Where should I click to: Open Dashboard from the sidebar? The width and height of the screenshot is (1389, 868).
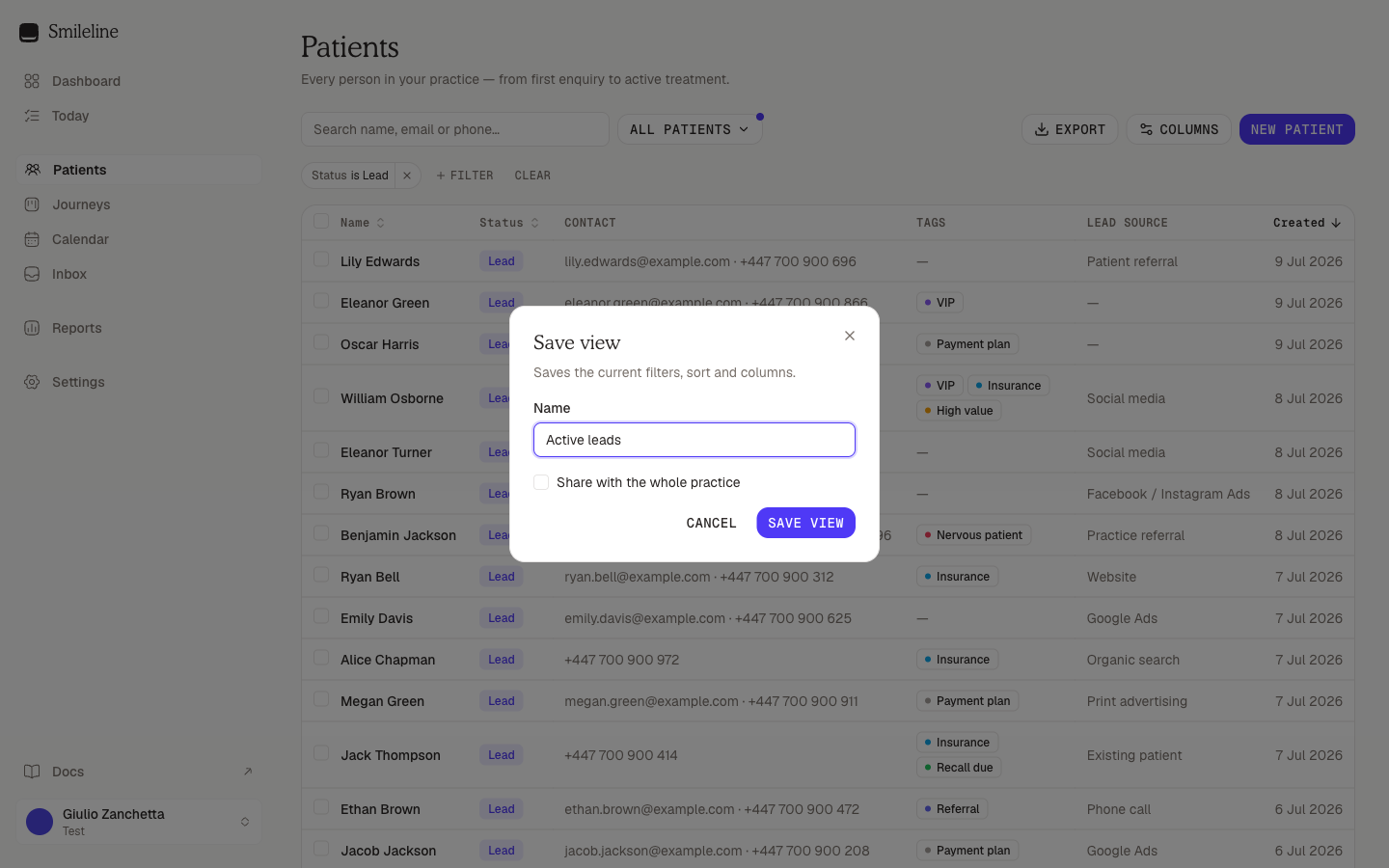tap(139, 81)
